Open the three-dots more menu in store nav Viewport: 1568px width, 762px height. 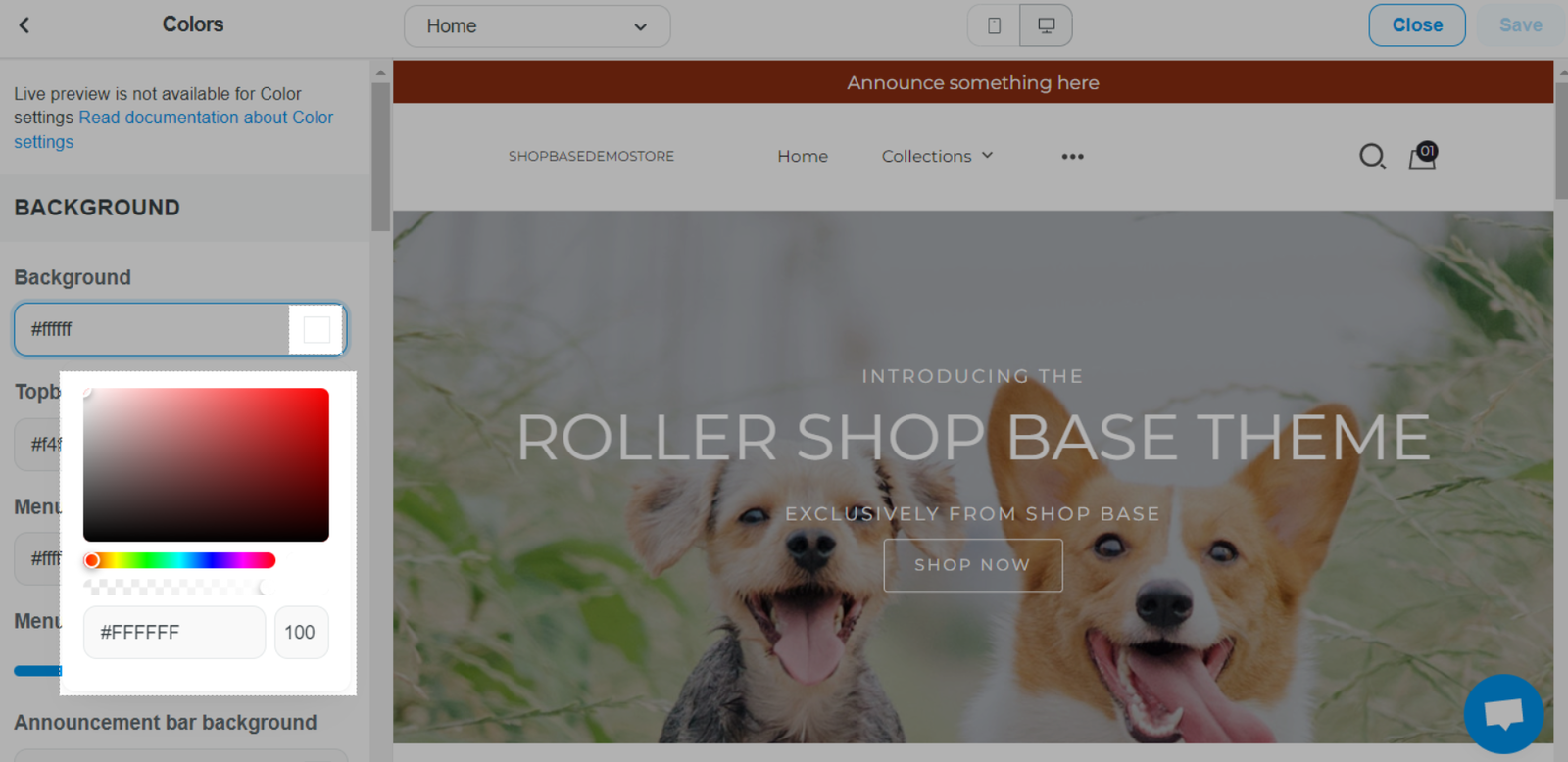[x=1072, y=157]
